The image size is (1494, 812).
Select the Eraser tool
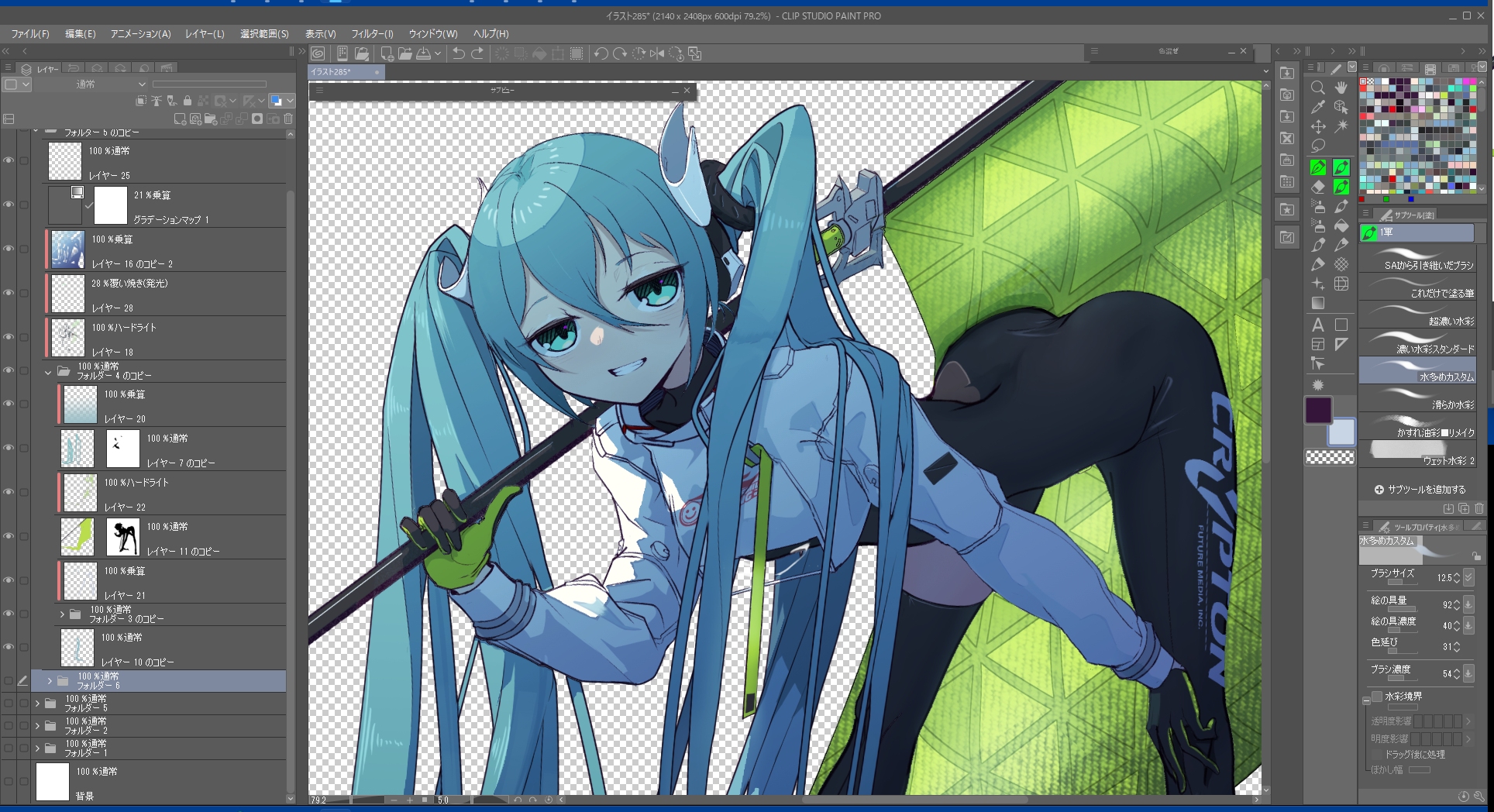1317,187
